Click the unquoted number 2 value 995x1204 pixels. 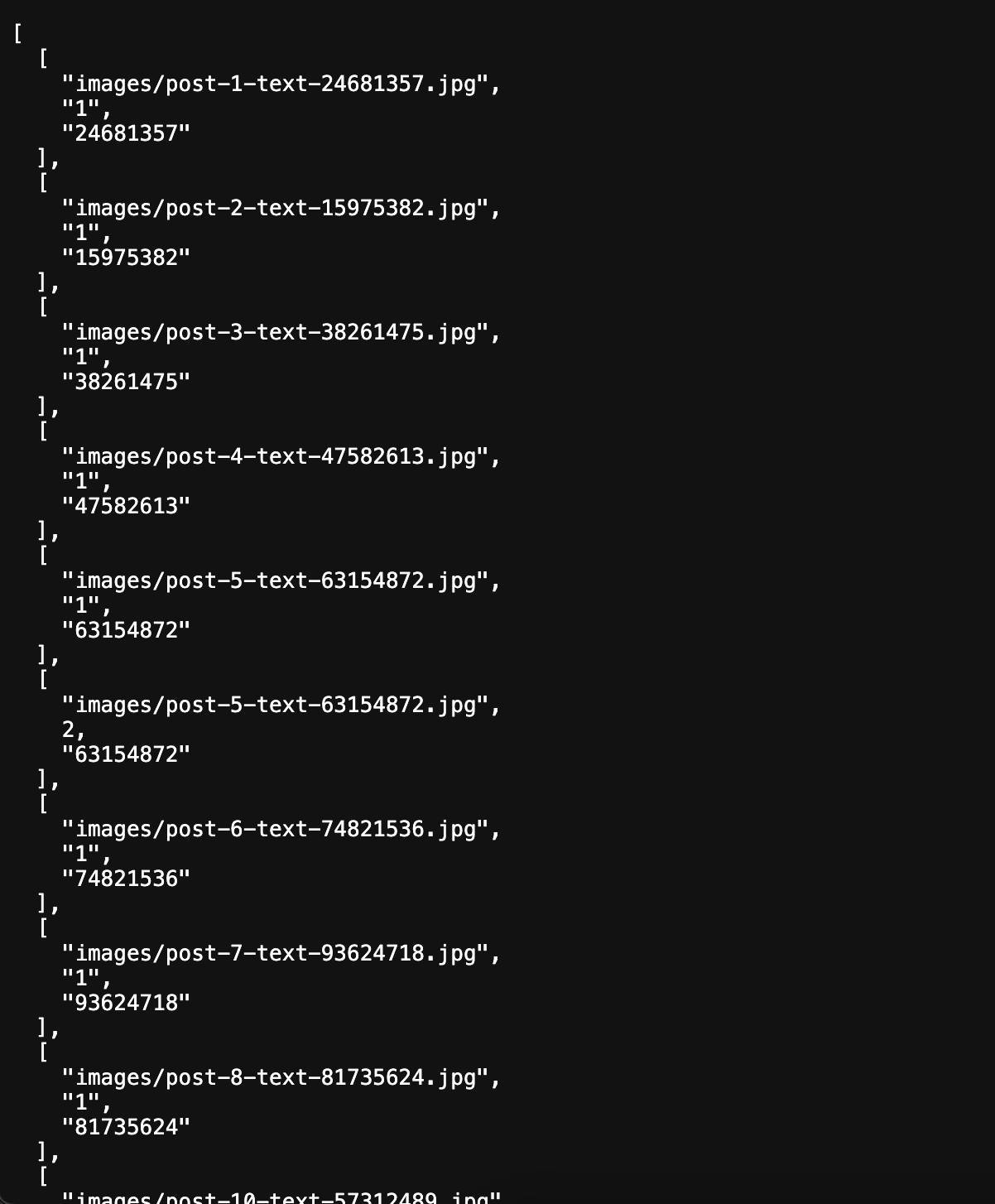(x=69, y=730)
